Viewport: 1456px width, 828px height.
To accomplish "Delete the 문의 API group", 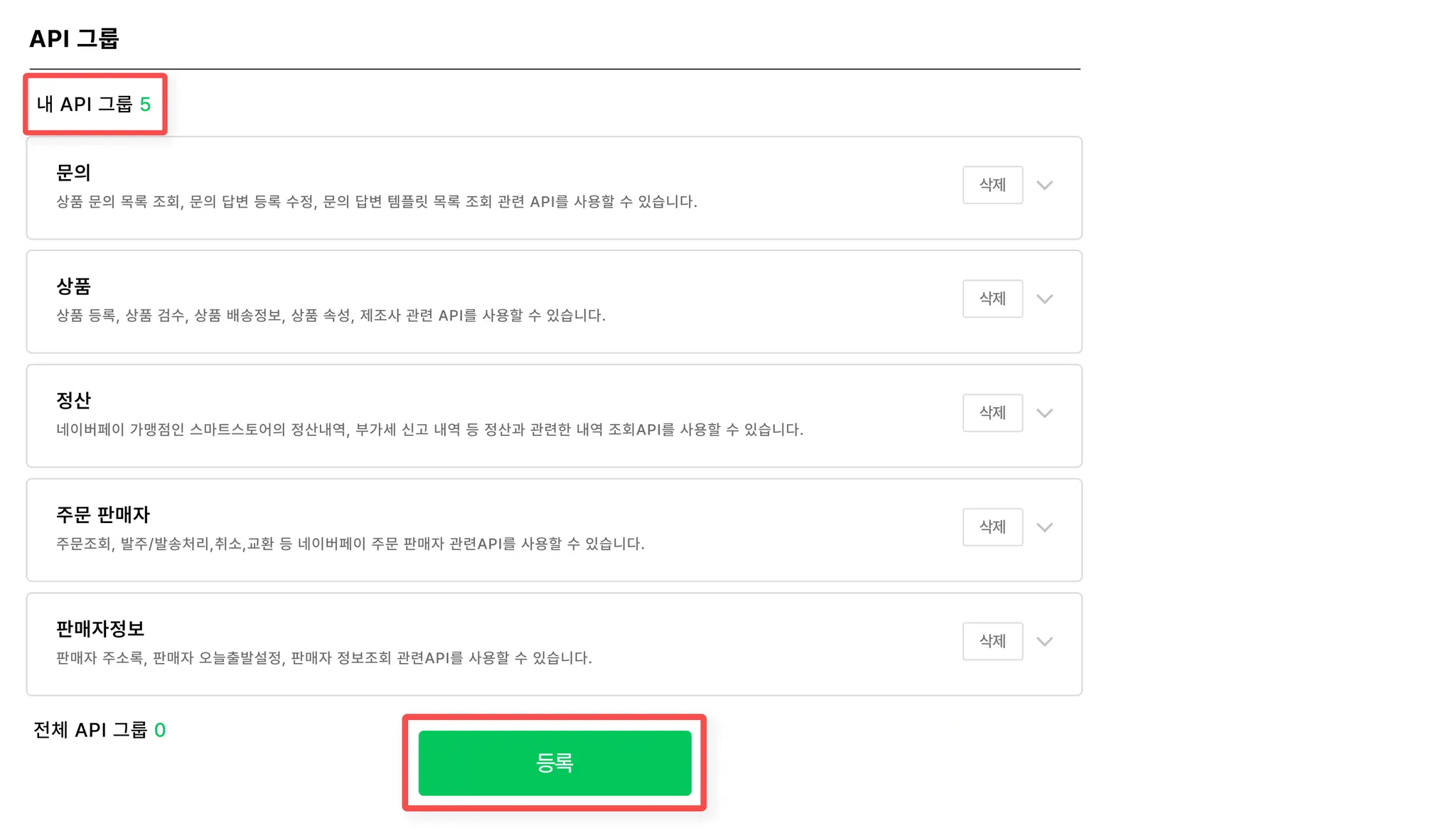I will coord(992,185).
